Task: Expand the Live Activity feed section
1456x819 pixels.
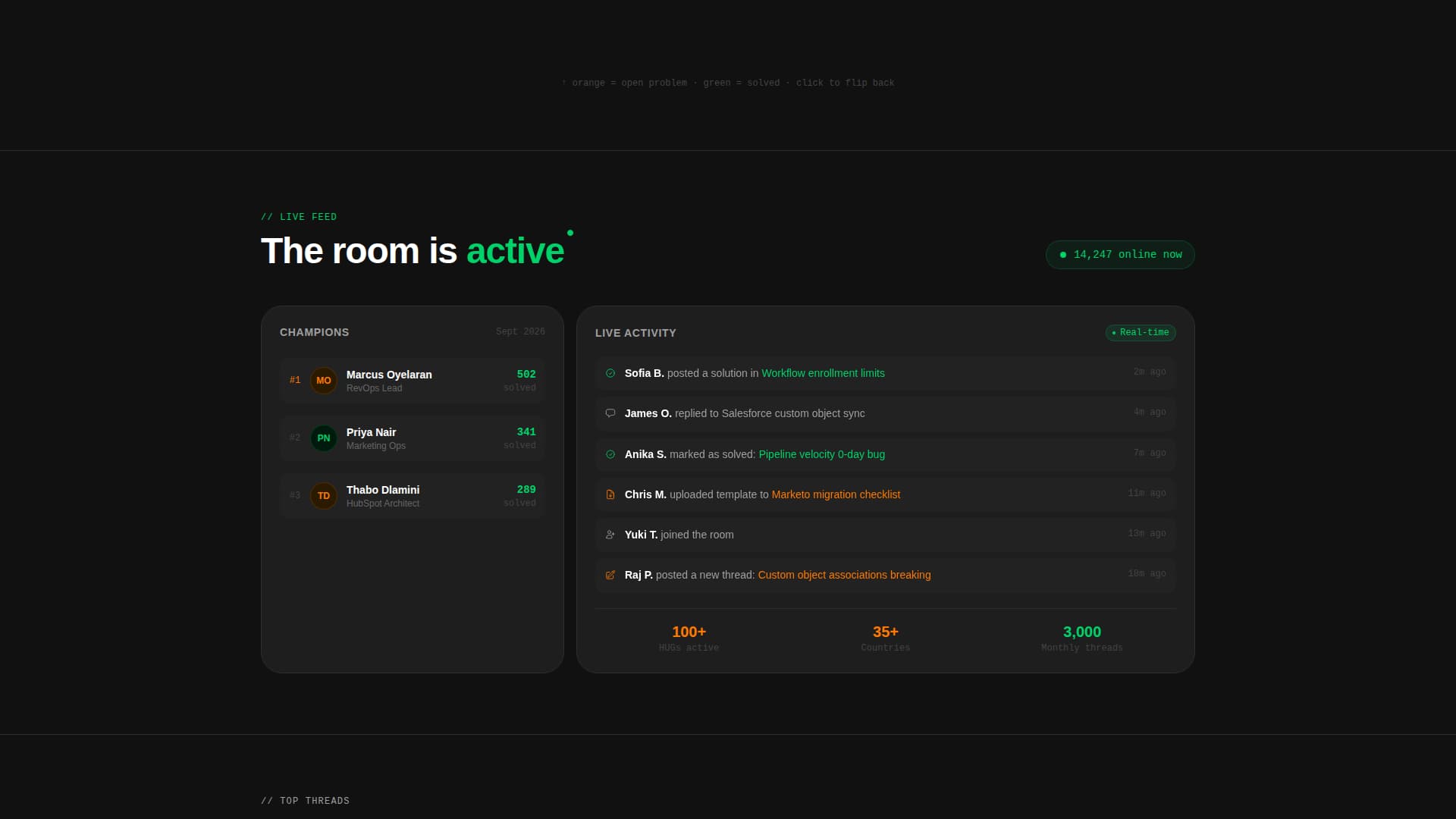Action: 635,333
